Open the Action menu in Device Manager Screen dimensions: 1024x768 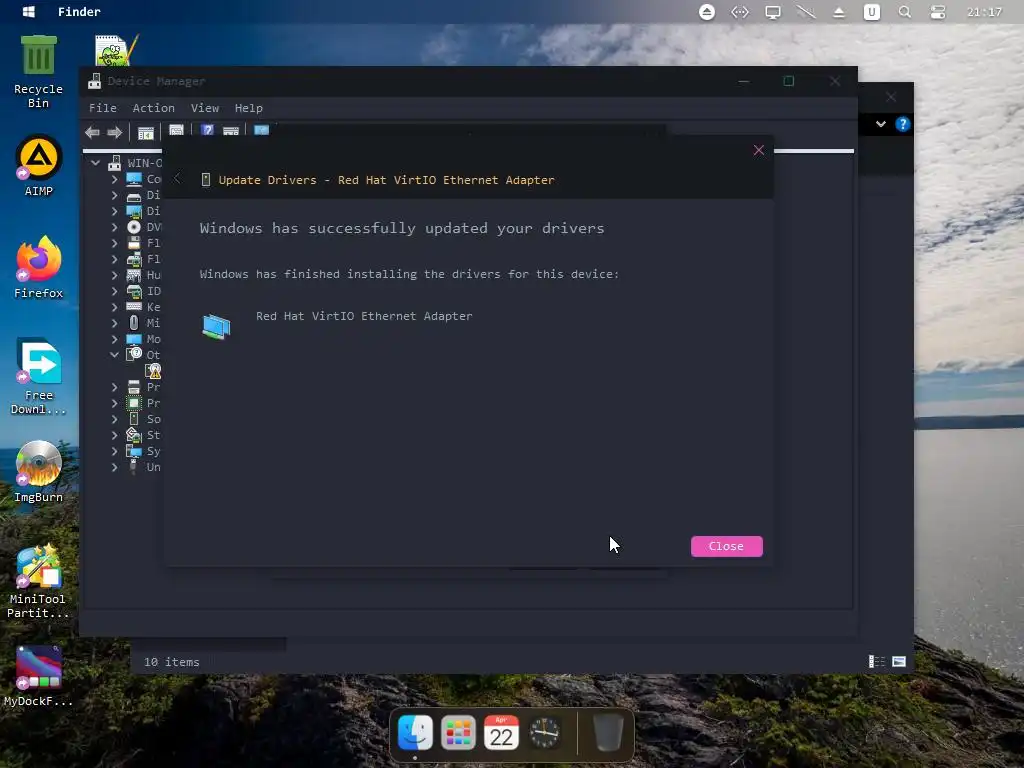tap(153, 108)
